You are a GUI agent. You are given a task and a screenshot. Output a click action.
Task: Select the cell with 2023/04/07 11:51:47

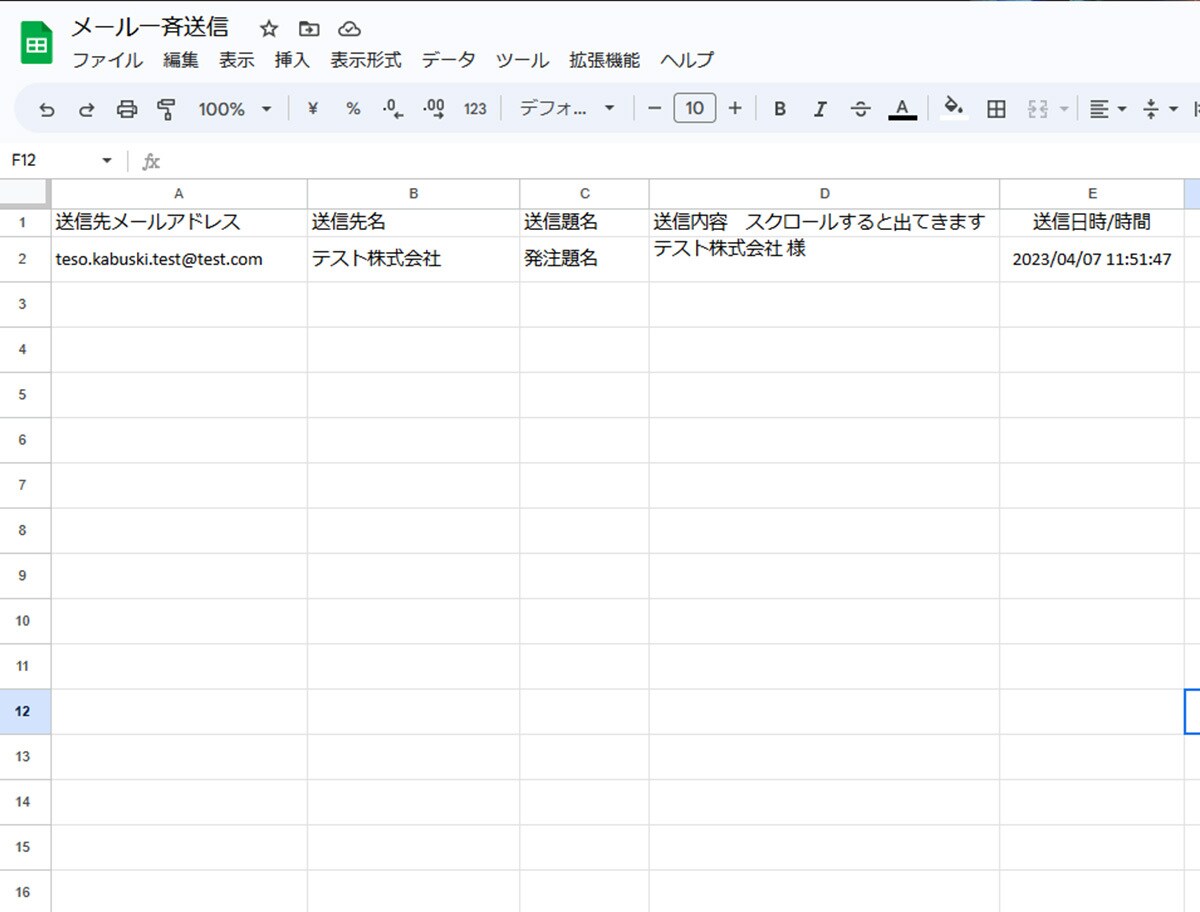pos(1092,259)
